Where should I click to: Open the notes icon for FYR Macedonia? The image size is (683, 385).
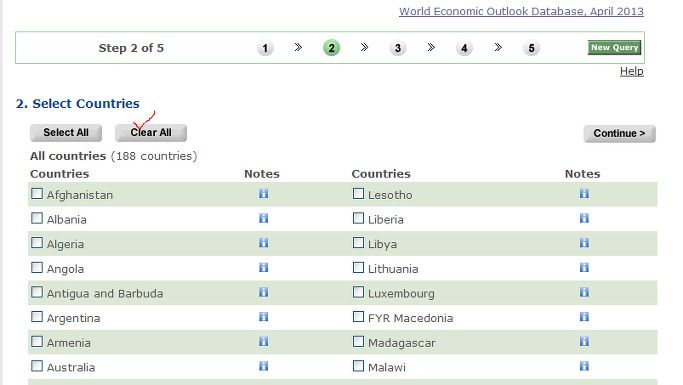[x=584, y=317]
